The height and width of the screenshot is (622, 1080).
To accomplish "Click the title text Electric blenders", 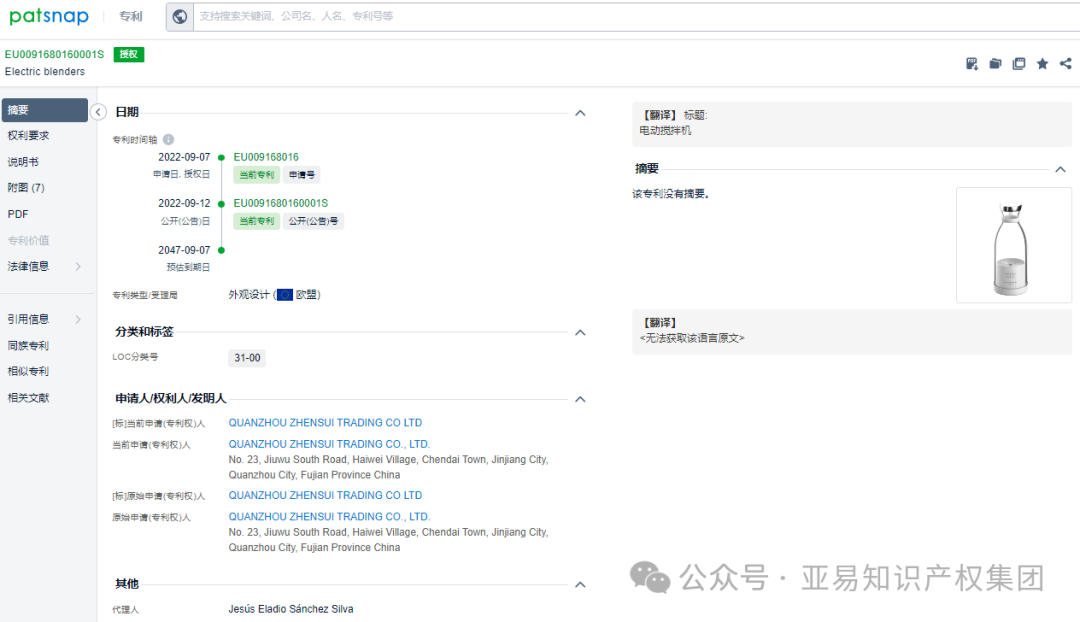I will (45, 72).
